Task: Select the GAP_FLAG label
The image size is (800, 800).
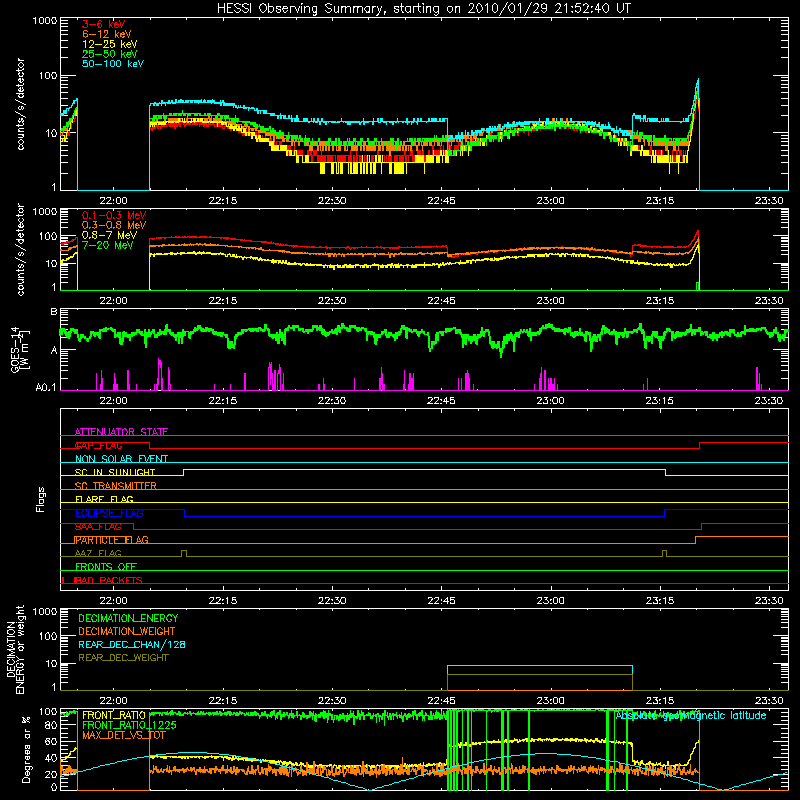Action: (x=98, y=445)
